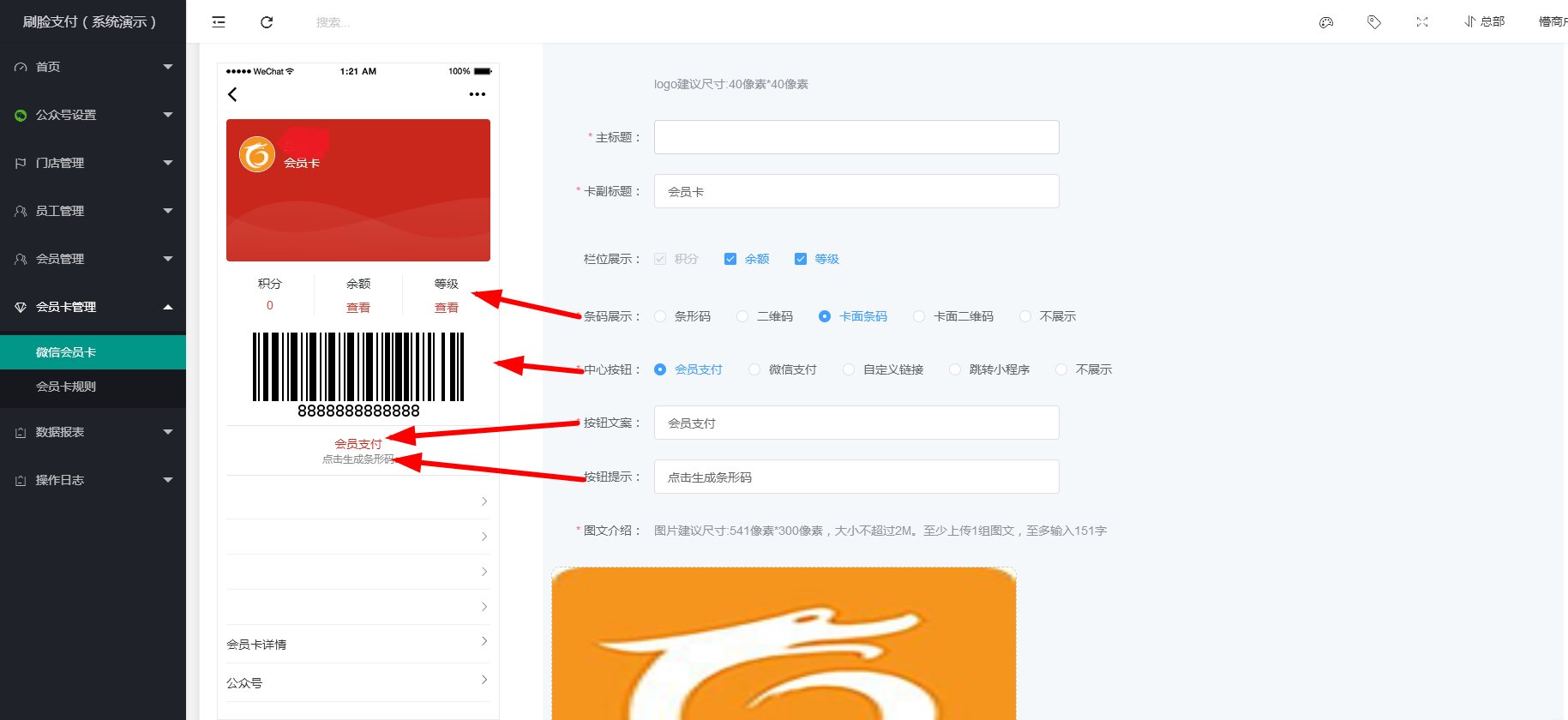Click the 点击生成条形码 hint in the preview
The image size is (1568, 720).
point(358,459)
